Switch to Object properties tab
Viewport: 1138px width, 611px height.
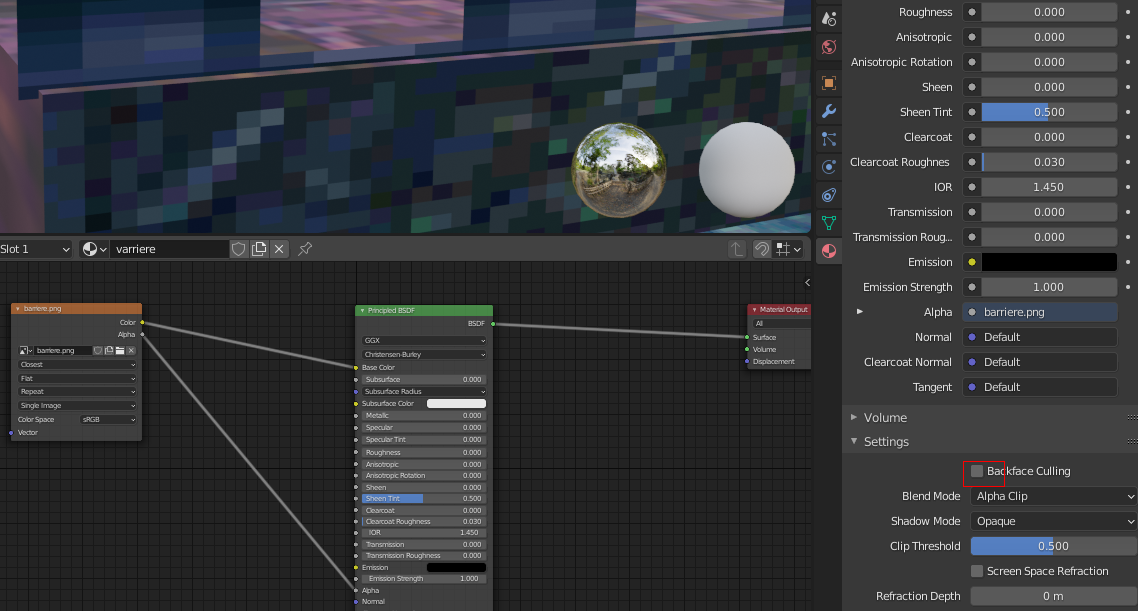(828, 83)
